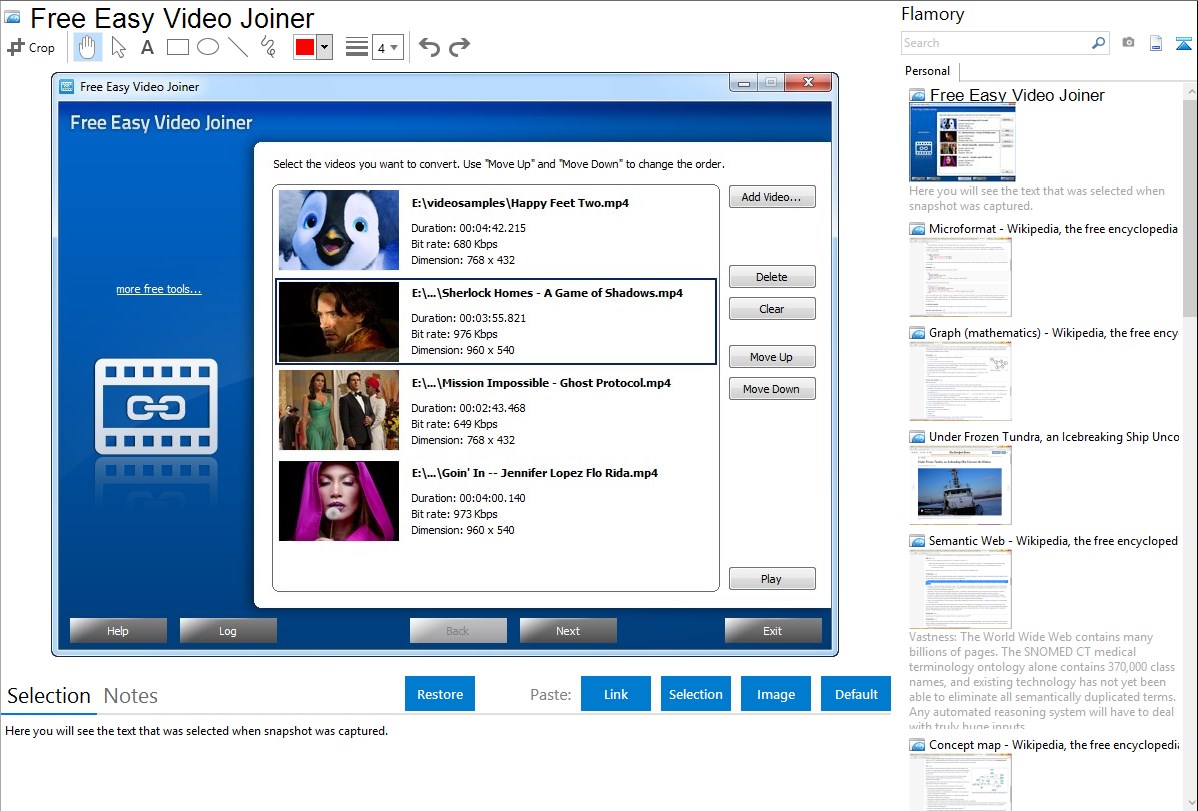Screen dimensions: 1198x811
Task: Click the Sherlock Homes video thumbnail
Action: click(338, 321)
